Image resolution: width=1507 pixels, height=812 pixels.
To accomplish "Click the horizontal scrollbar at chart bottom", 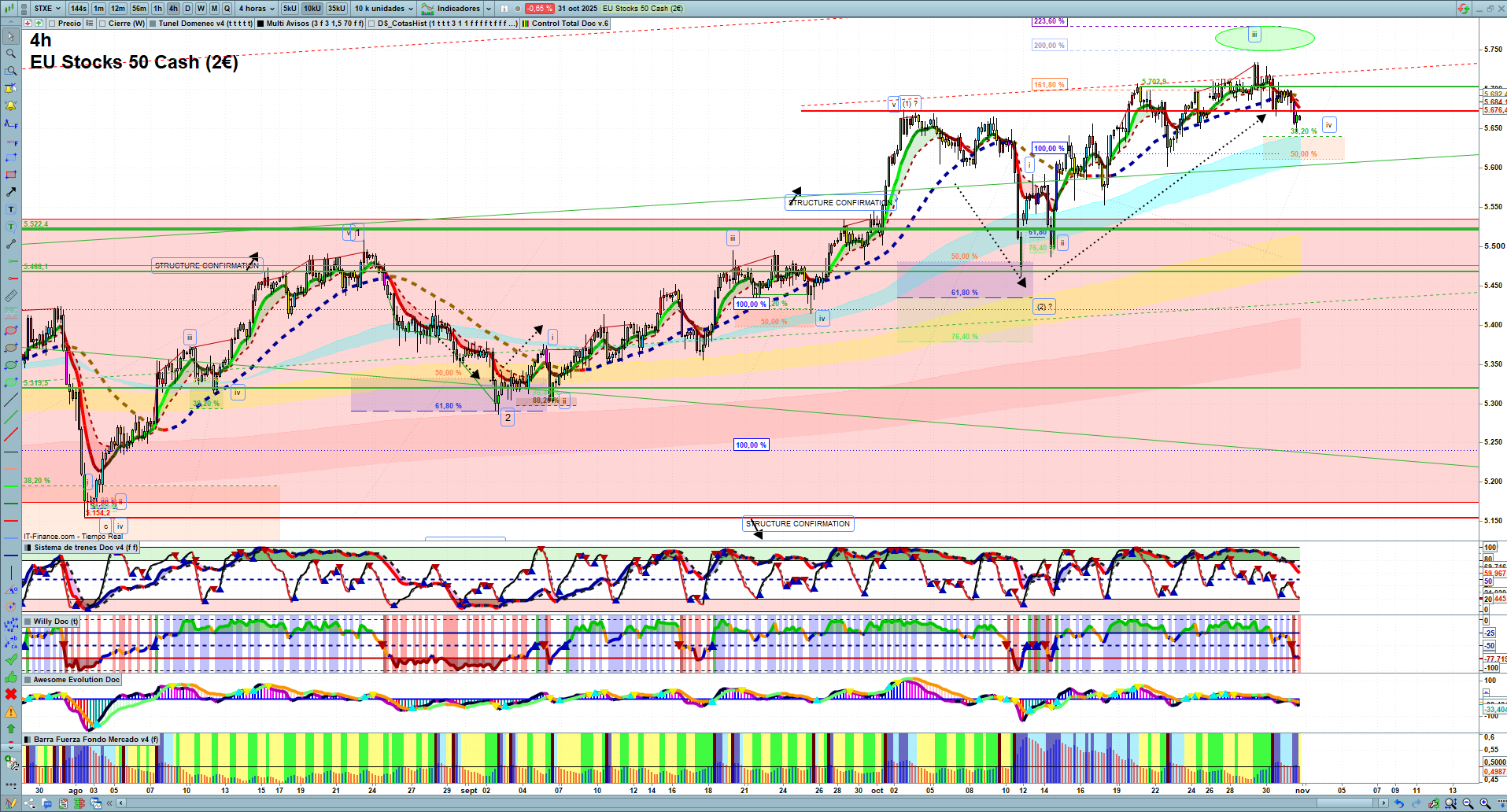I will [752, 803].
